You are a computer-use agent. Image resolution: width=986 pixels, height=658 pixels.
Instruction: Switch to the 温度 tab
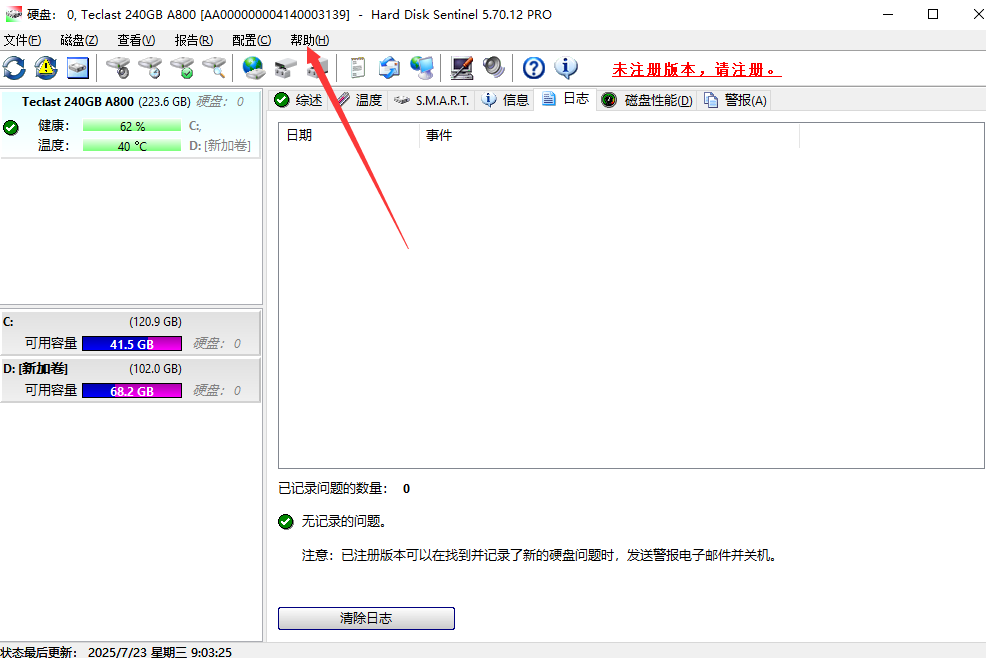(359, 100)
